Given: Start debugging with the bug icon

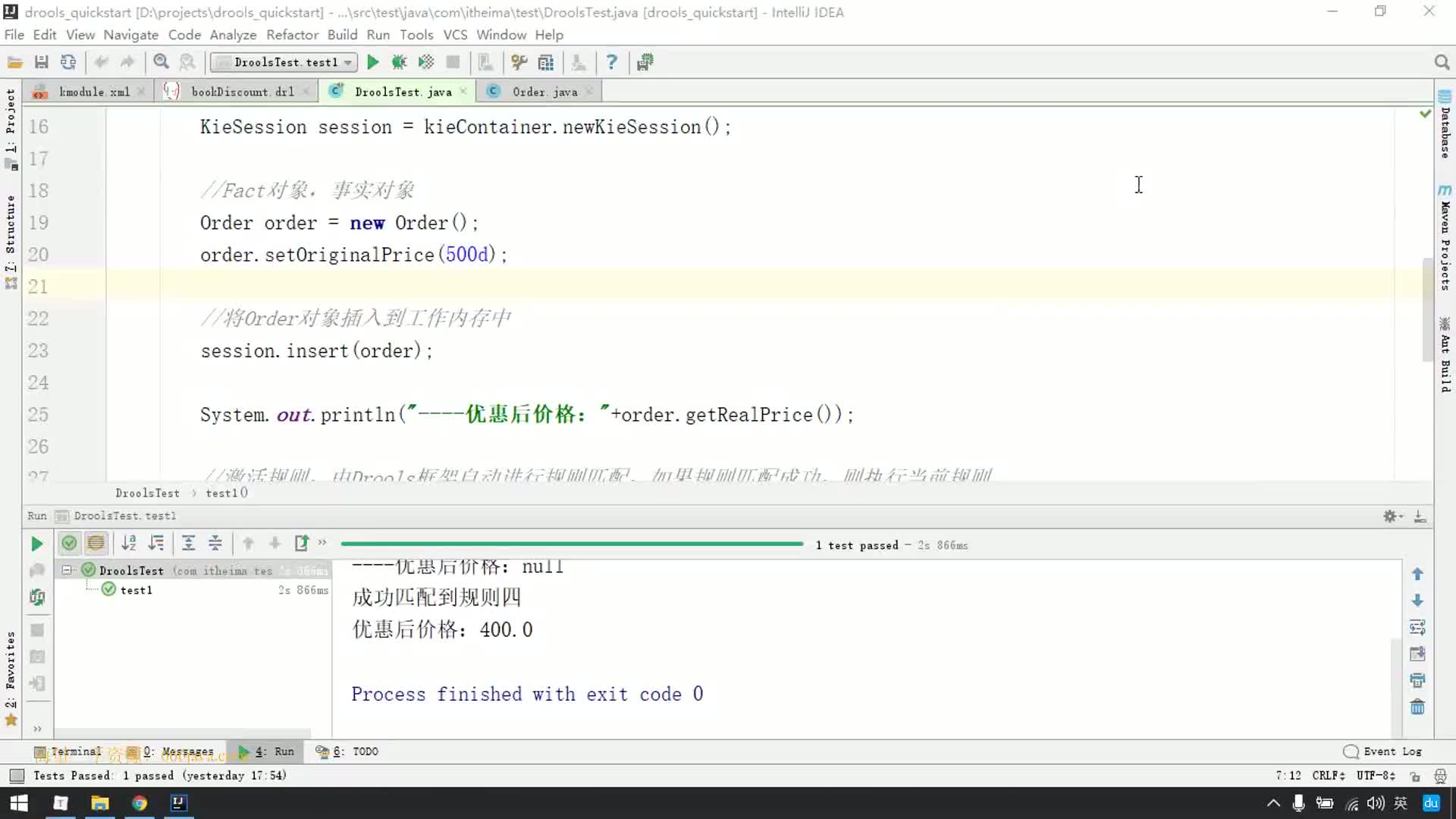Looking at the screenshot, I should coord(399,62).
